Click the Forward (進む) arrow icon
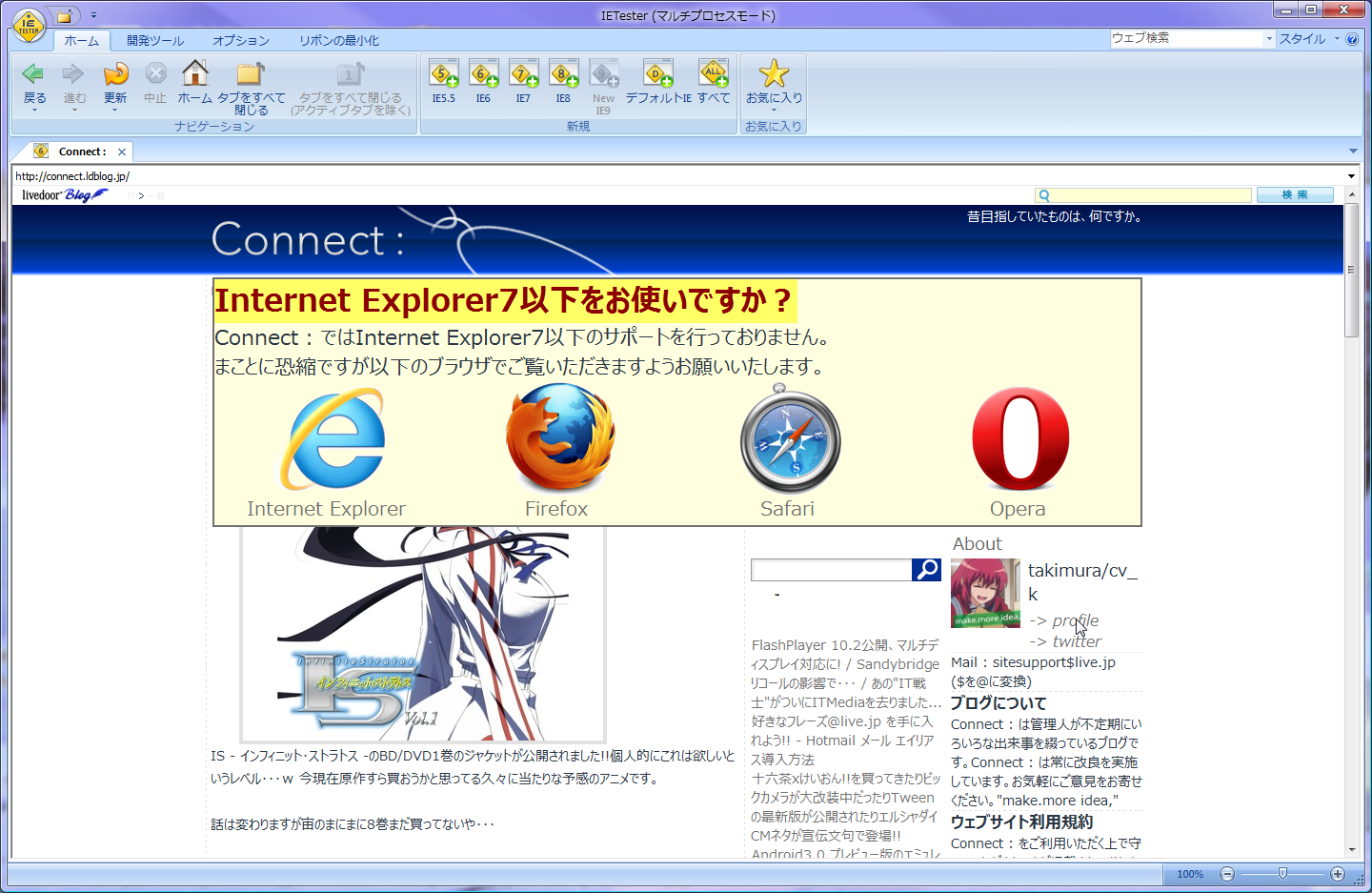 pos(73,73)
